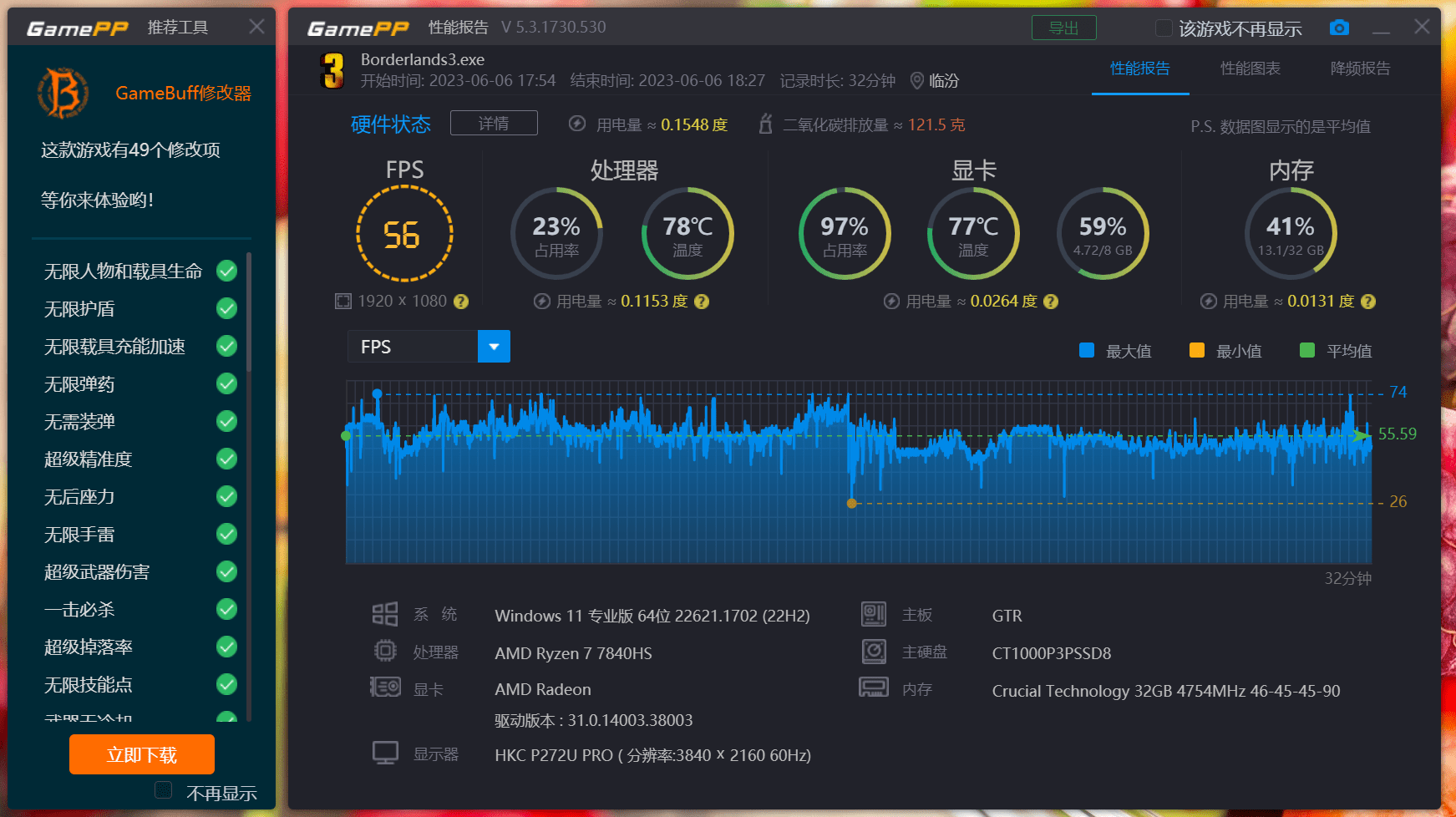Click the minimum FPS marker at 26
The width and height of the screenshot is (1456, 817).
tap(852, 503)
